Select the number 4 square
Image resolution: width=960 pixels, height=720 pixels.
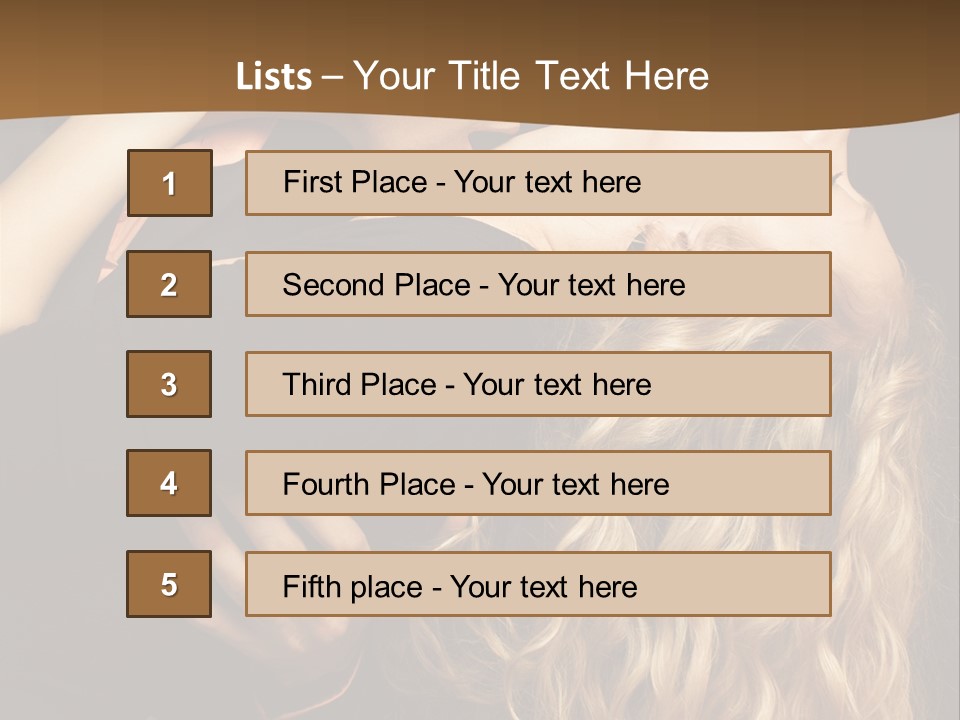click(169, 483)
